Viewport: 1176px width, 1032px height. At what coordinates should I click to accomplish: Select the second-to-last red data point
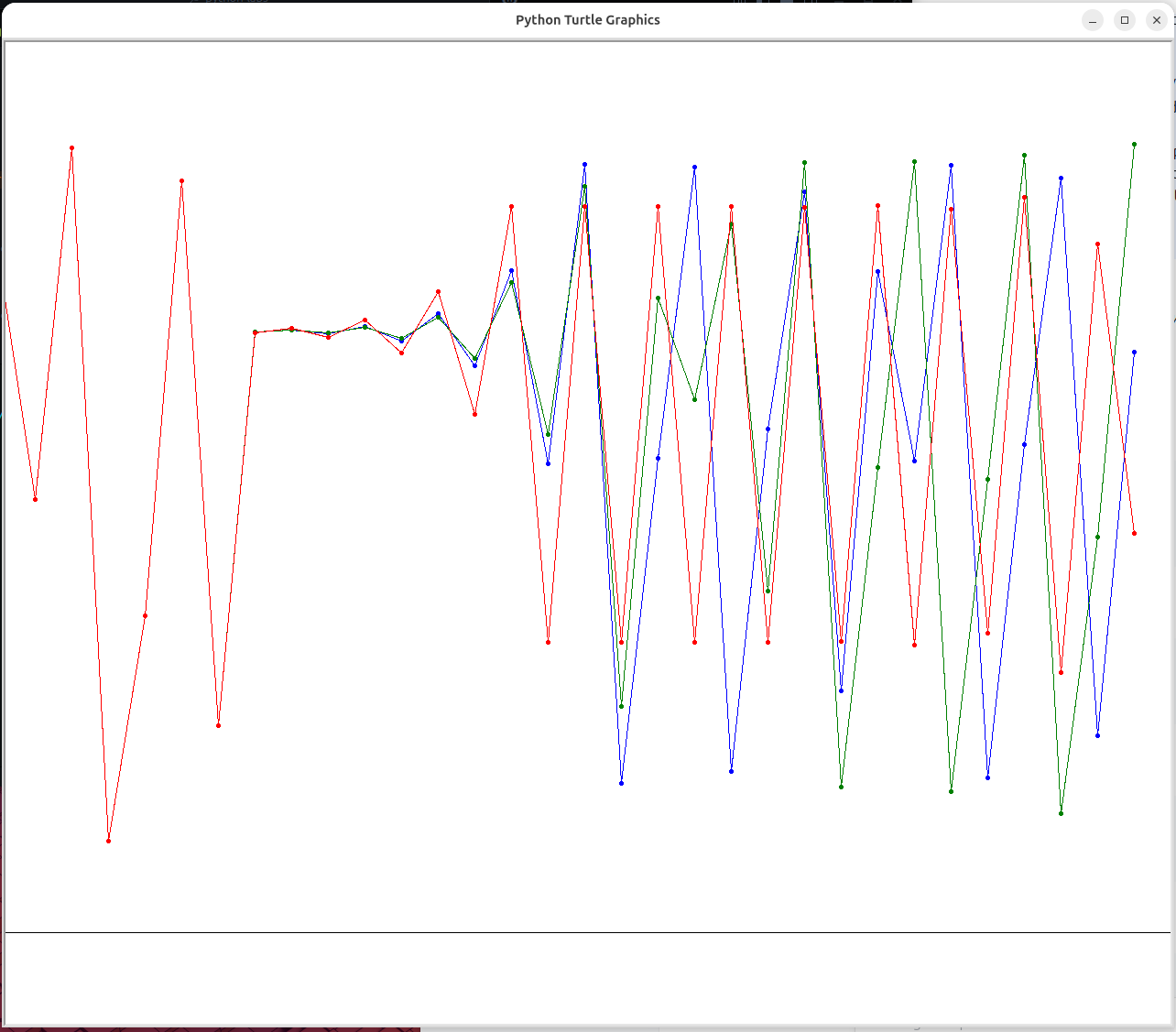pyautogui.click(x=1097, y=244)
